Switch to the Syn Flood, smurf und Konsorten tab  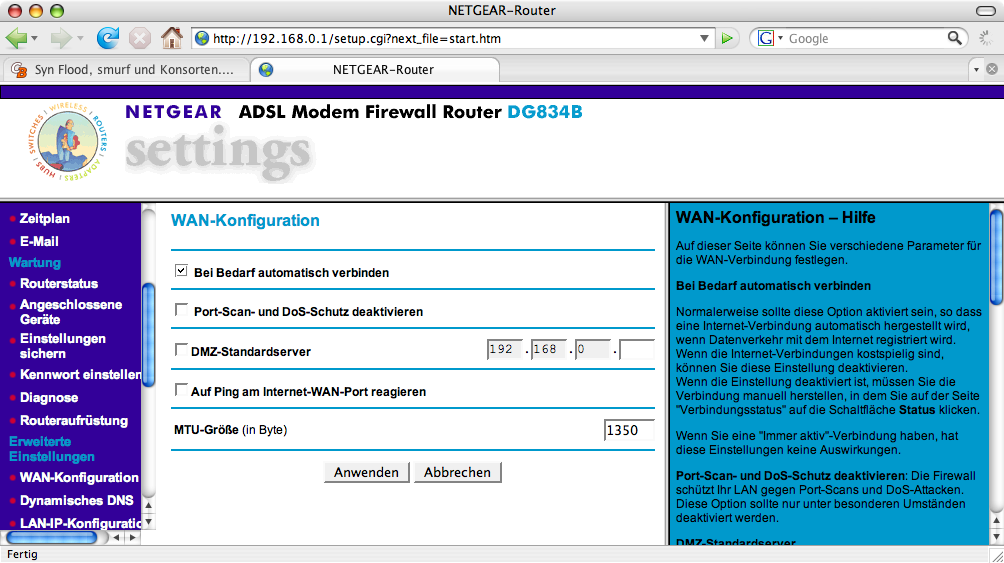[x=126, y=69]
